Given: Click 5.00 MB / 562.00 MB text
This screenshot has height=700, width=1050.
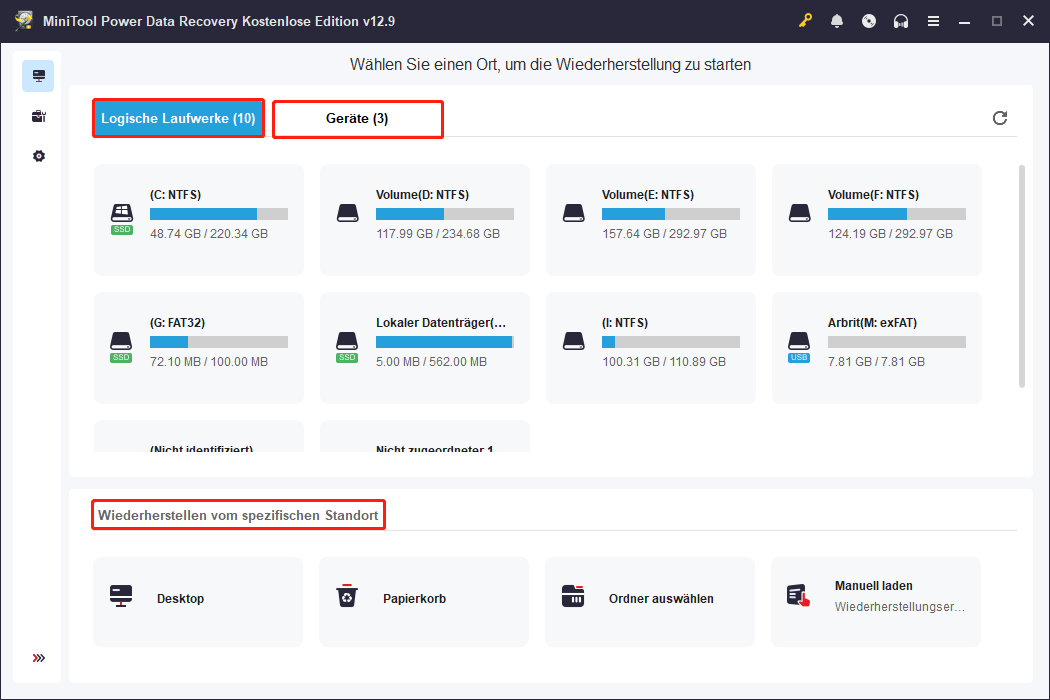Looking at the screenshot, I should (431, 362).
